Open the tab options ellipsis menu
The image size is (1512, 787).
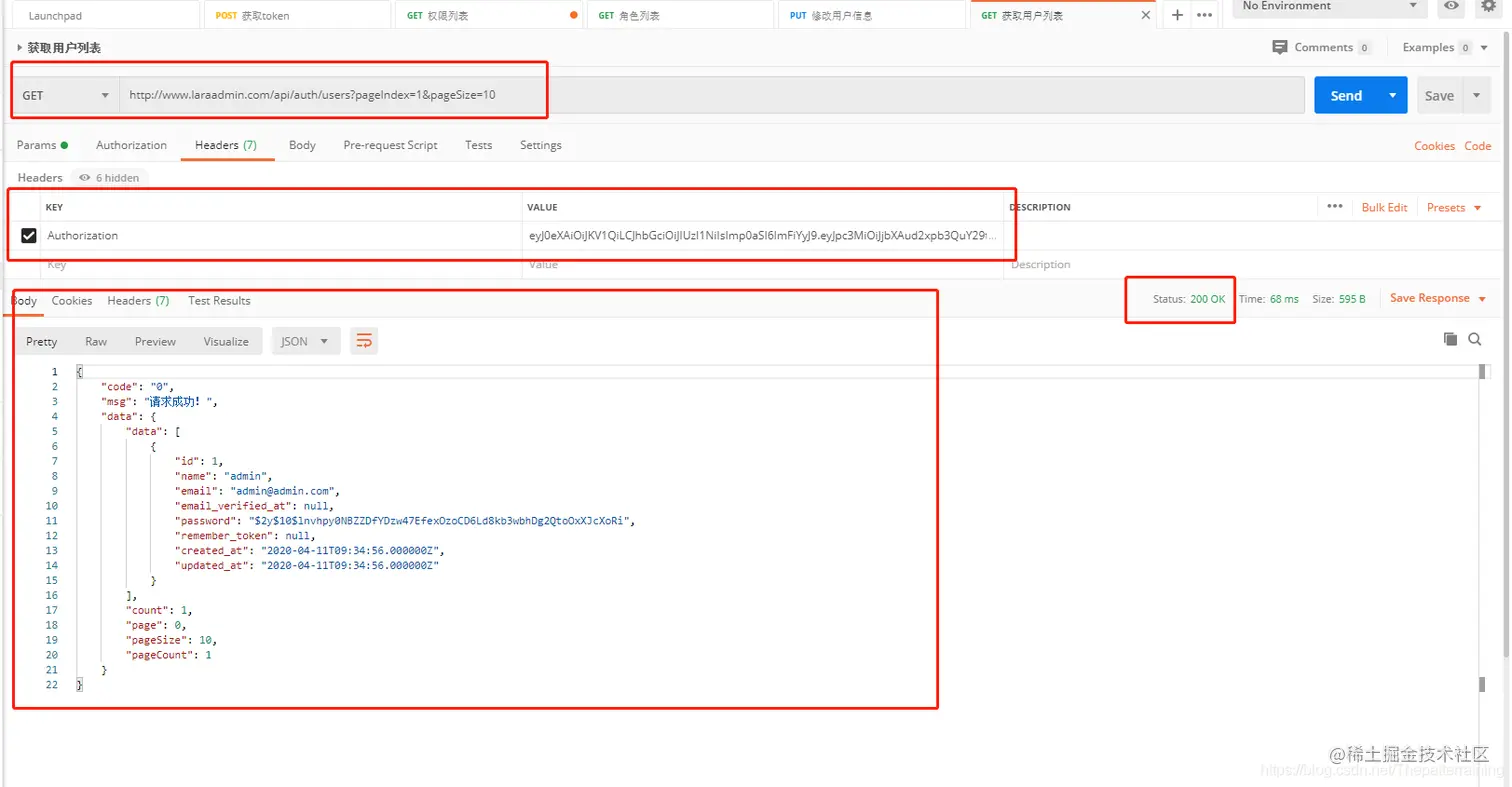tap(1204, 15)
